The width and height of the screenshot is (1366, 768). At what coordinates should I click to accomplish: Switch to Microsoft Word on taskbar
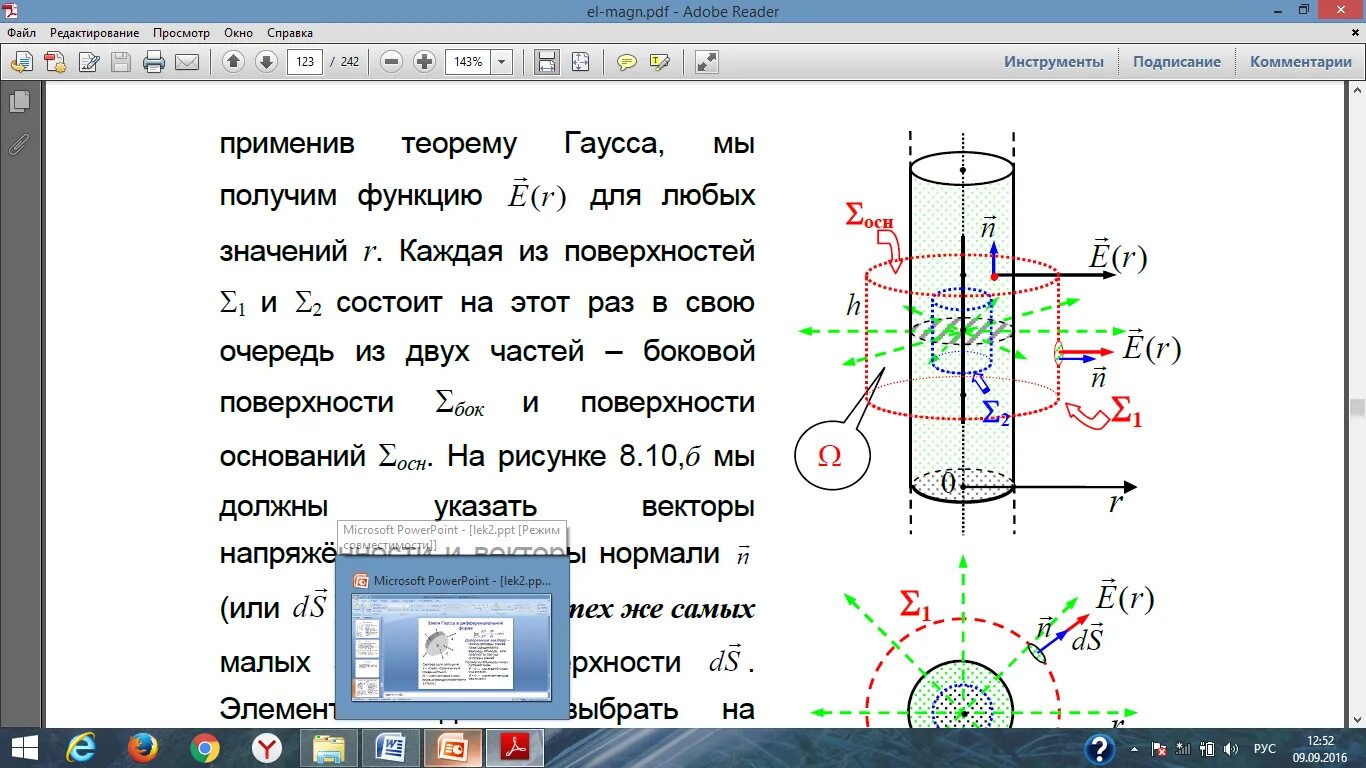click(x=391, y=748)
